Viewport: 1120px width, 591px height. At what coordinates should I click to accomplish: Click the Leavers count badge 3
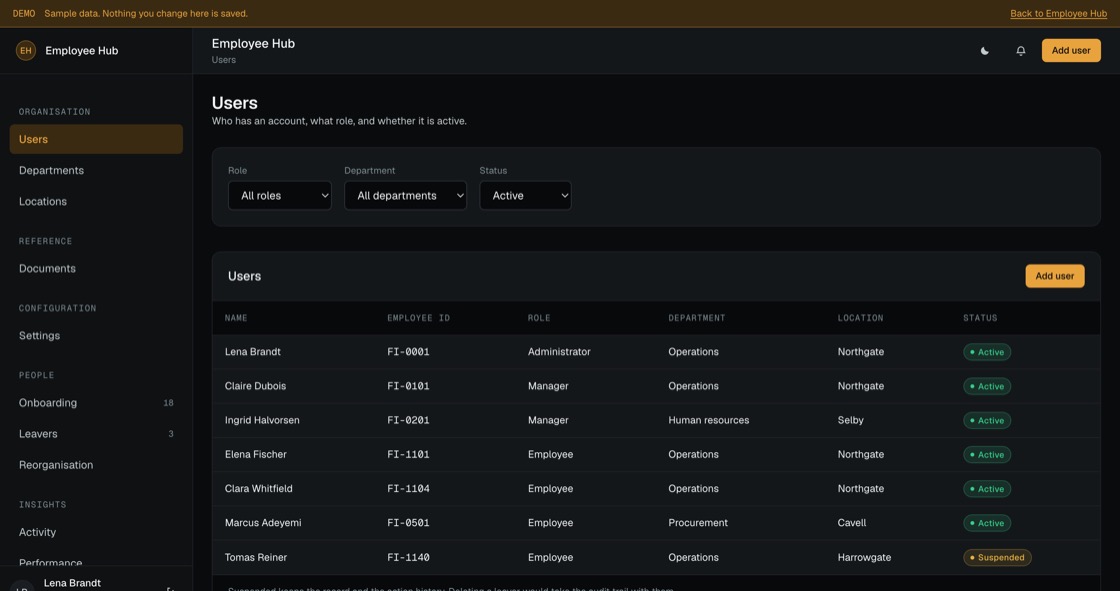pyautogui.click(x=171, y=434)
